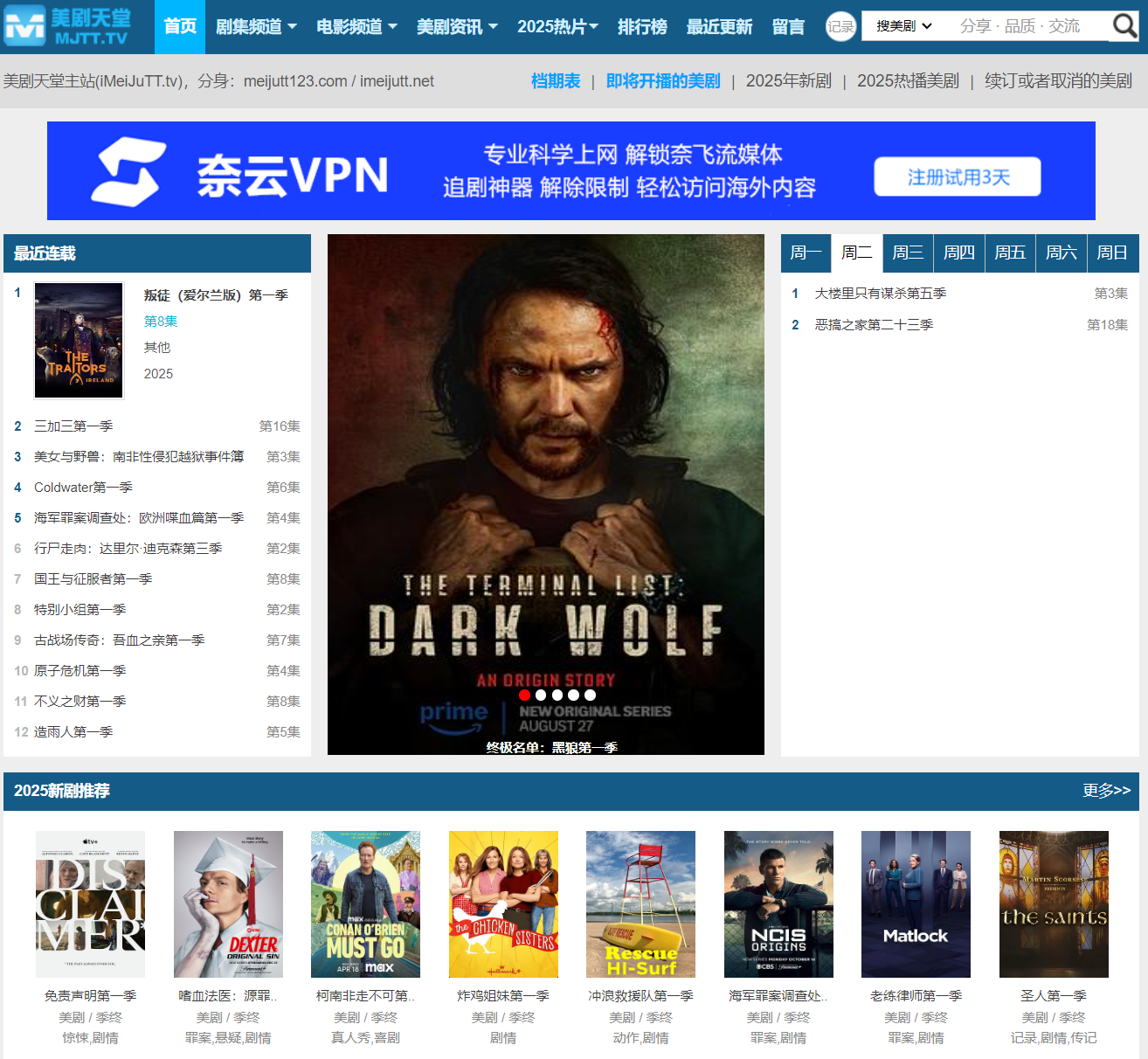Image resolution: width=1148 pixels, height=1059 pixels.
Task: Select the last carousel slide dot
Action: pyautogui.click(x=591, y=696)
